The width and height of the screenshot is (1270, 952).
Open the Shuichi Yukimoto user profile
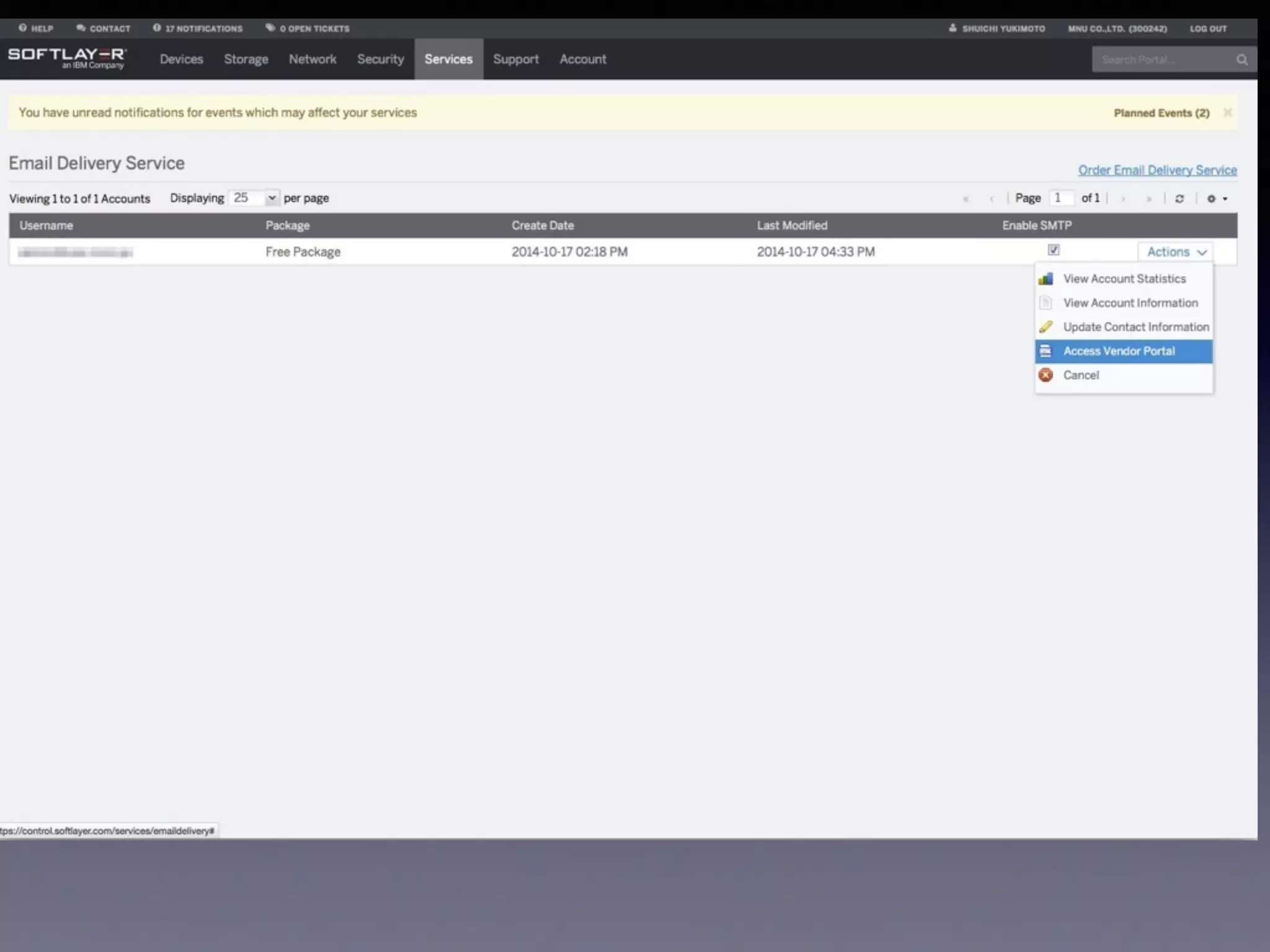pyautogui.click(x=997, y=29)
